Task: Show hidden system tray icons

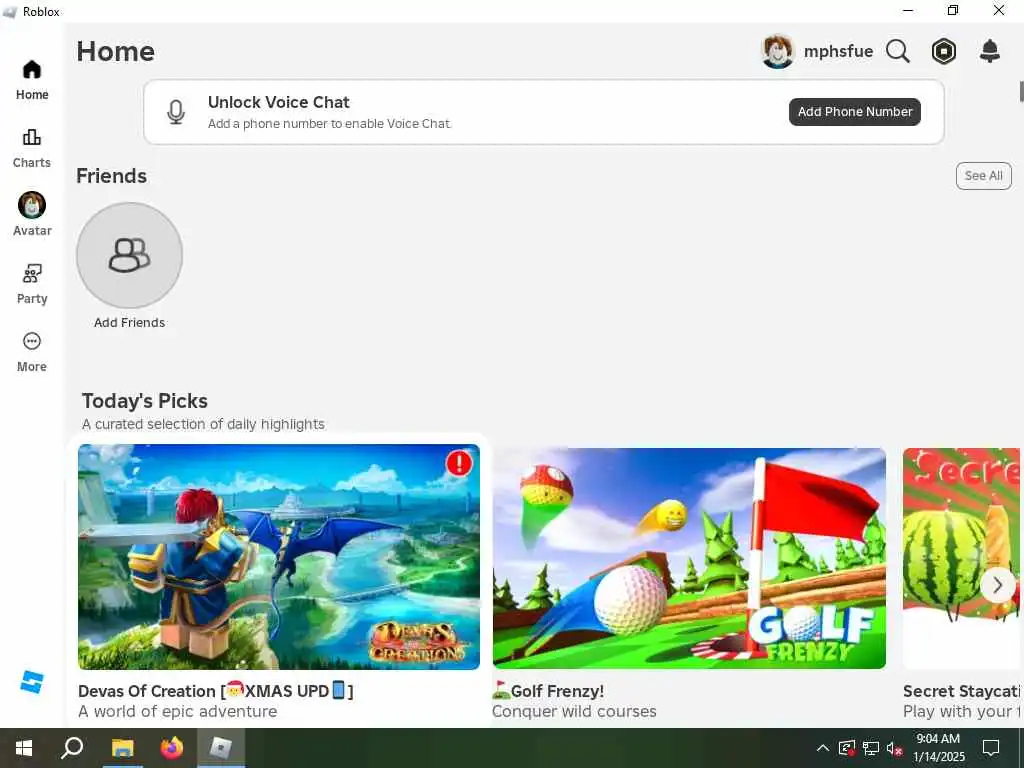Action: click(823, 748)
